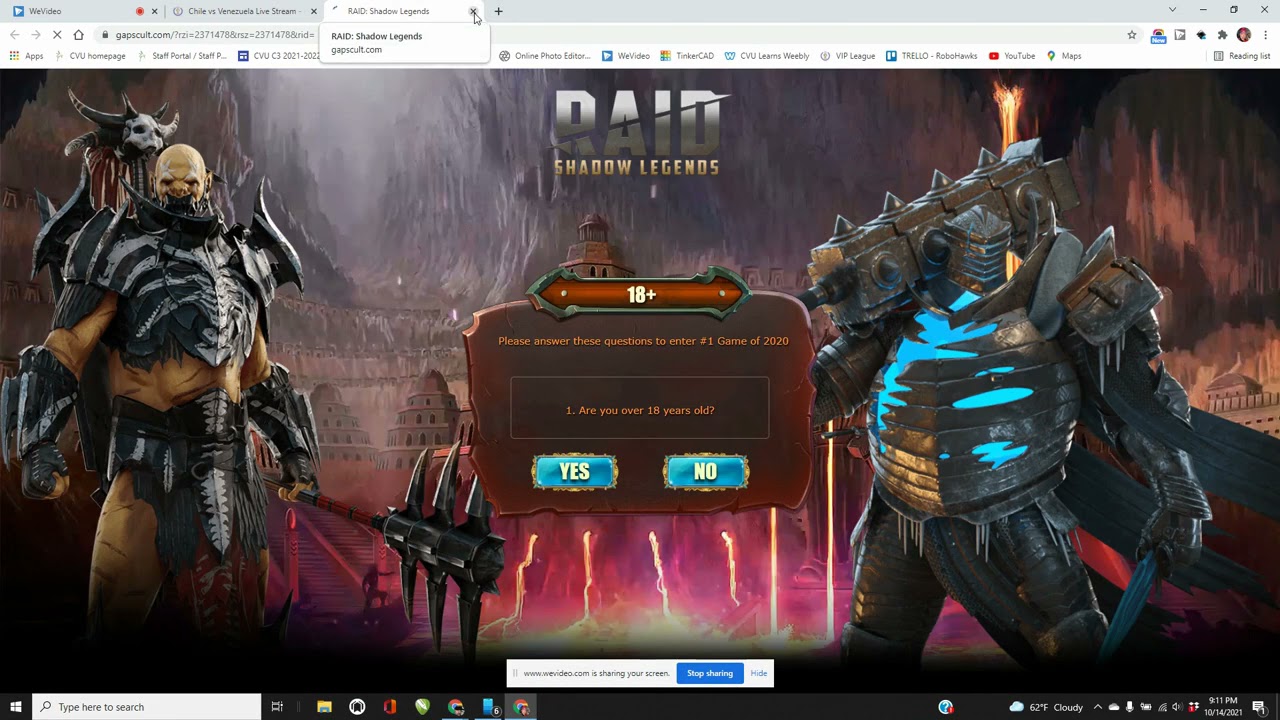Open the WeVideo bookmark
Screen dimensions: 1280x720
[x=625, y=56]
